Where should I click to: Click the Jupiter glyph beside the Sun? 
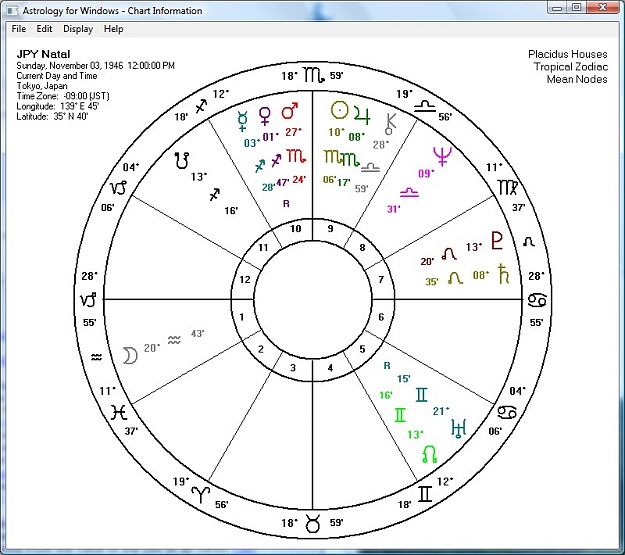coord(362,113)
